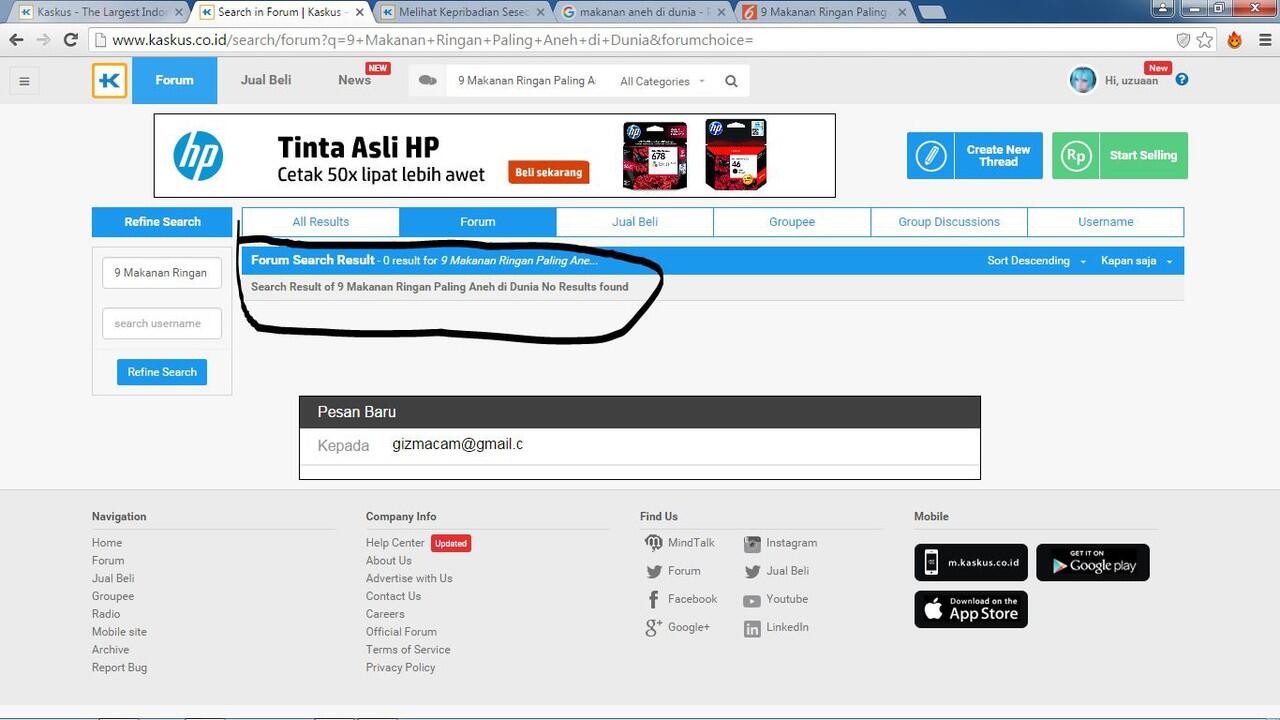
Task: Open Help Center footer link
Action: [395, 543]
